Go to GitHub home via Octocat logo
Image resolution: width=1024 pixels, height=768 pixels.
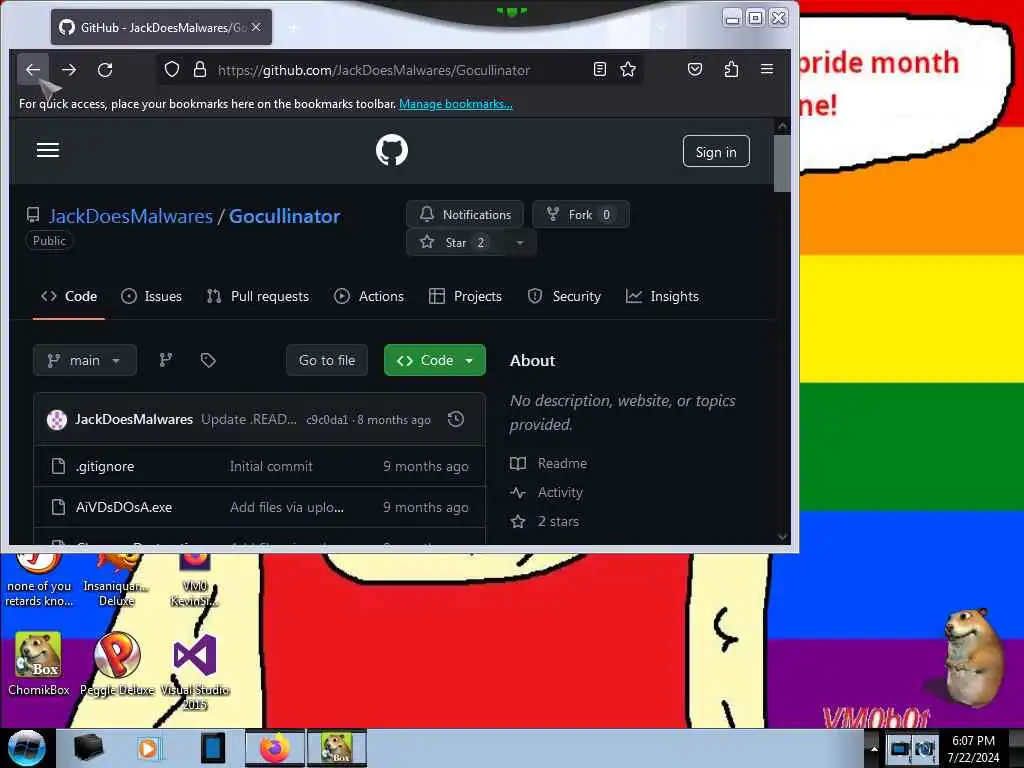coord(392,150)
